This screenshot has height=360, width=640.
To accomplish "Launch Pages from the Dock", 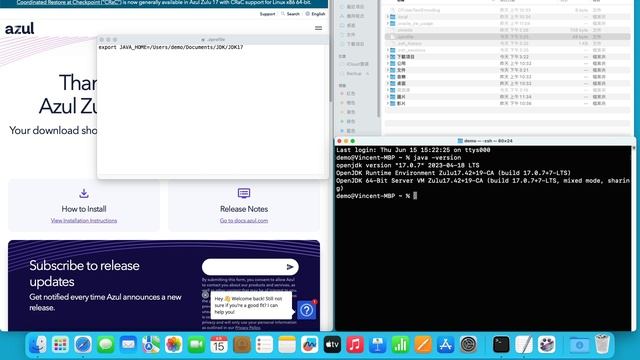I will click(x=423, y=345).
